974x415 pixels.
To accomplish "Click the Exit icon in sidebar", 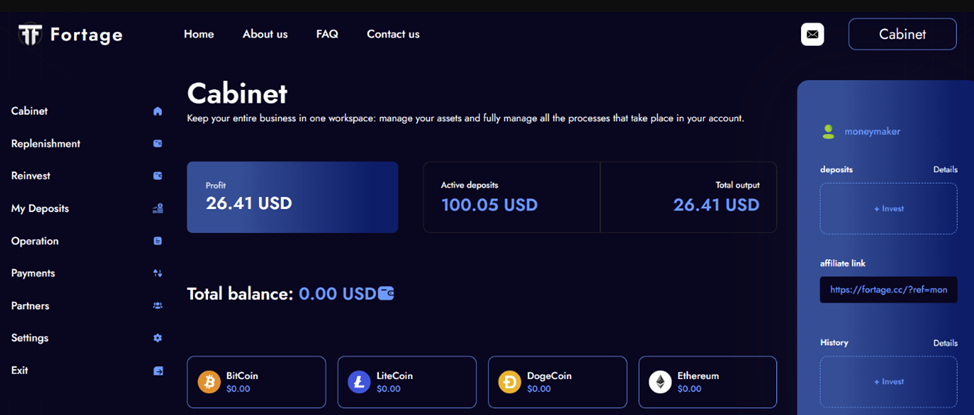I will [x=158, y=371].
